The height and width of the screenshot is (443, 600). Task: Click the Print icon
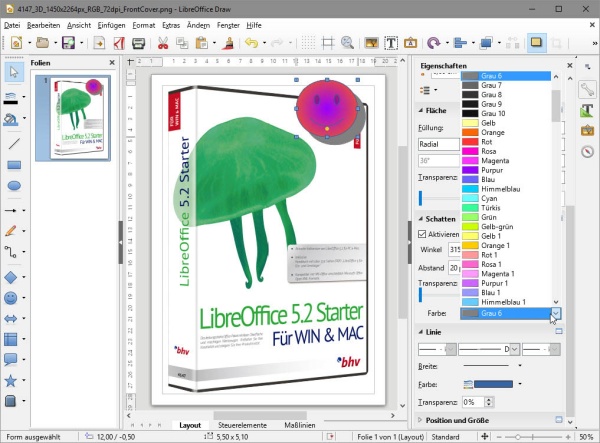(138, 43)
